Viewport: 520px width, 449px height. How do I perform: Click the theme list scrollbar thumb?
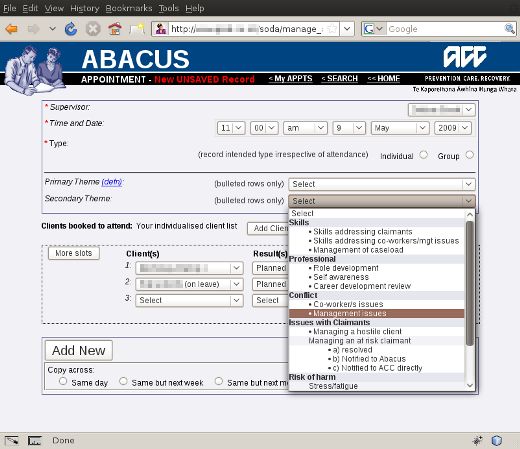click(x=470, y=283)
